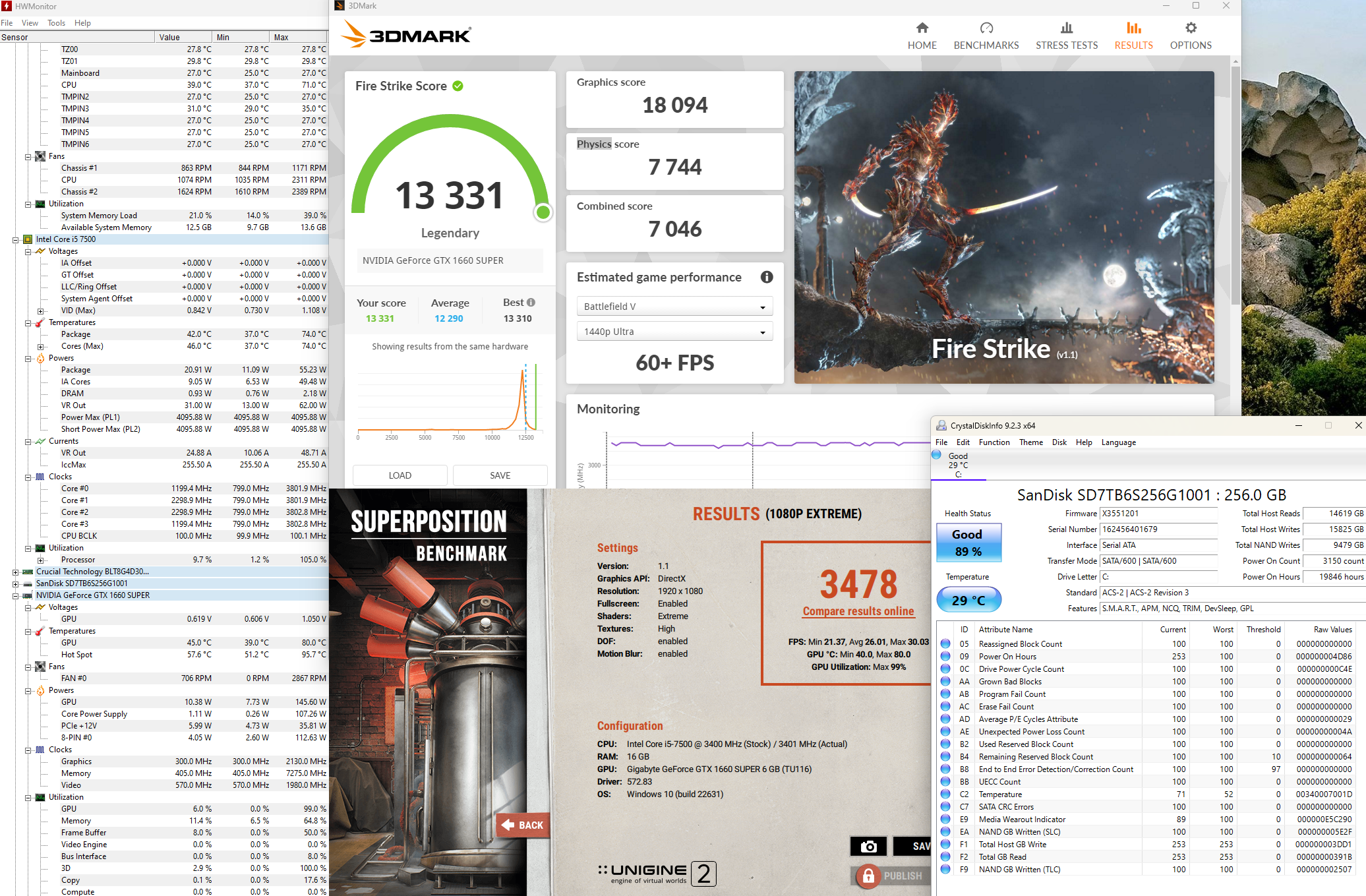Click the status dot of Media Wearout Indicator
Screen dimensions: 1366x896
pos(945,820)
